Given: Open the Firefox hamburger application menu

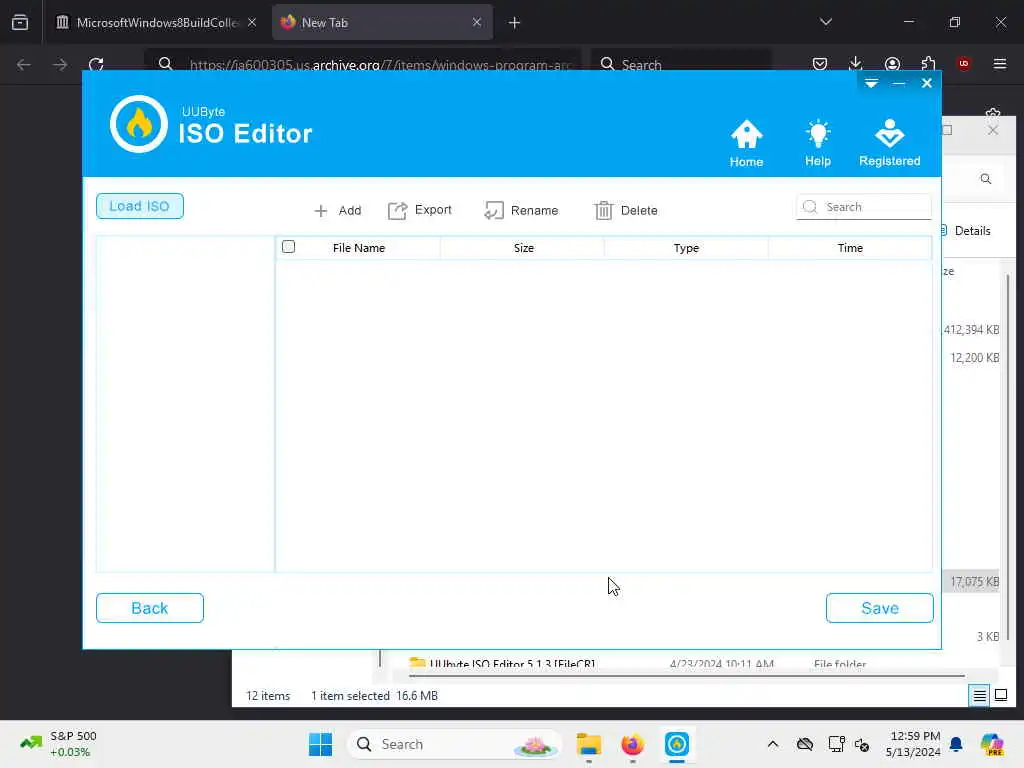Looking at the screenshot, I should tap(1000, 64).
